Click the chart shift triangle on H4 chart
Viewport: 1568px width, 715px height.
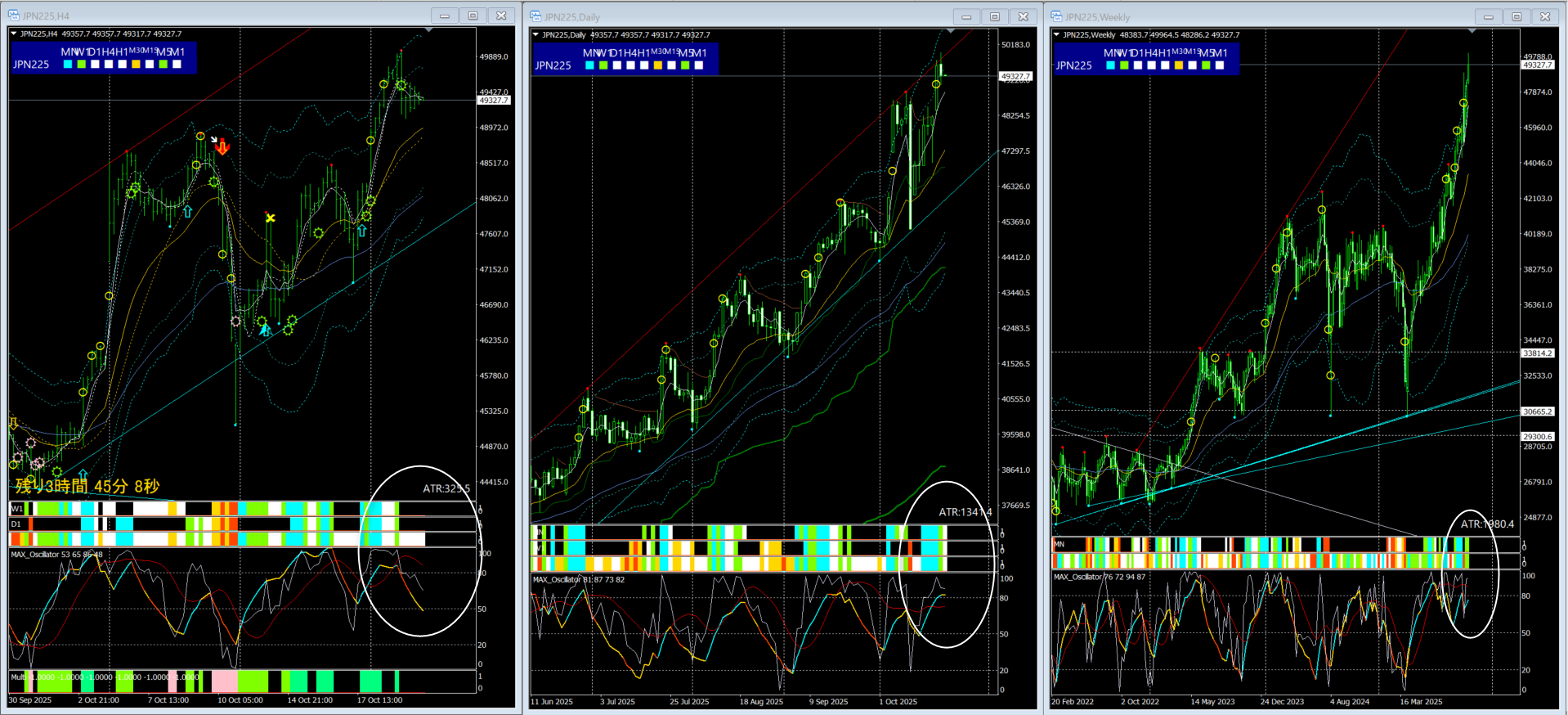coord(428,31)
